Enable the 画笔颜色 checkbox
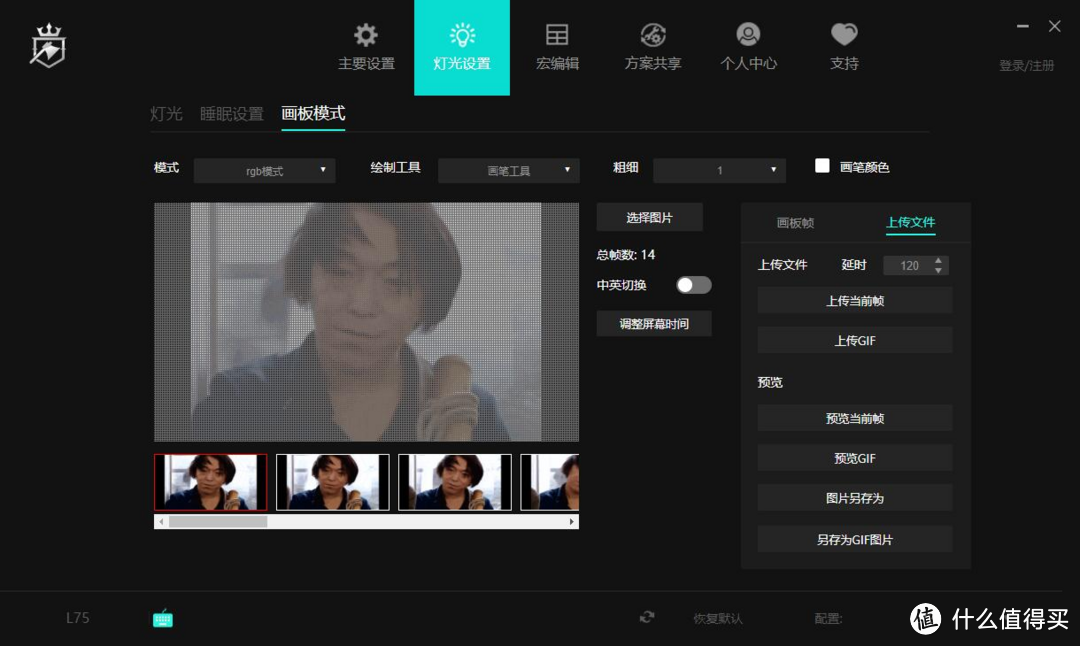 (x=822, y=166)
